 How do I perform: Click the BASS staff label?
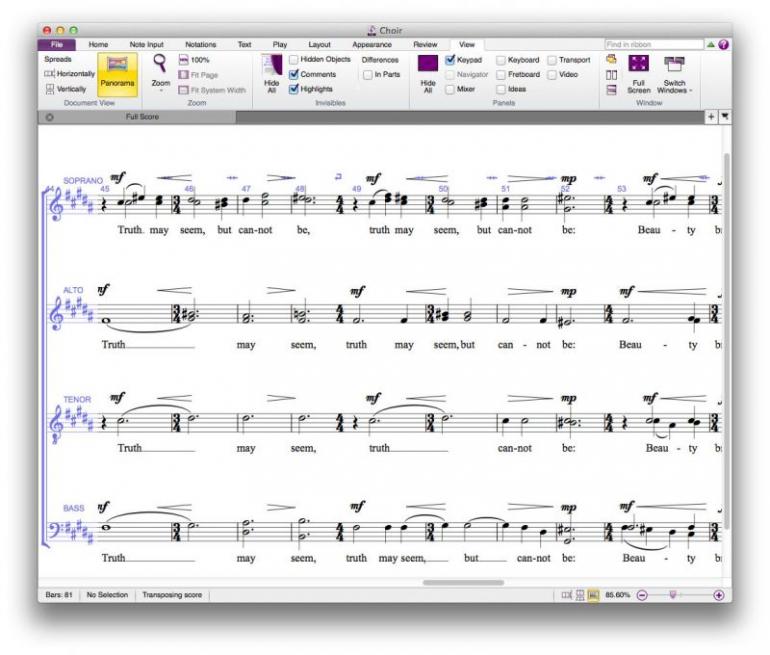coord(74,508)
